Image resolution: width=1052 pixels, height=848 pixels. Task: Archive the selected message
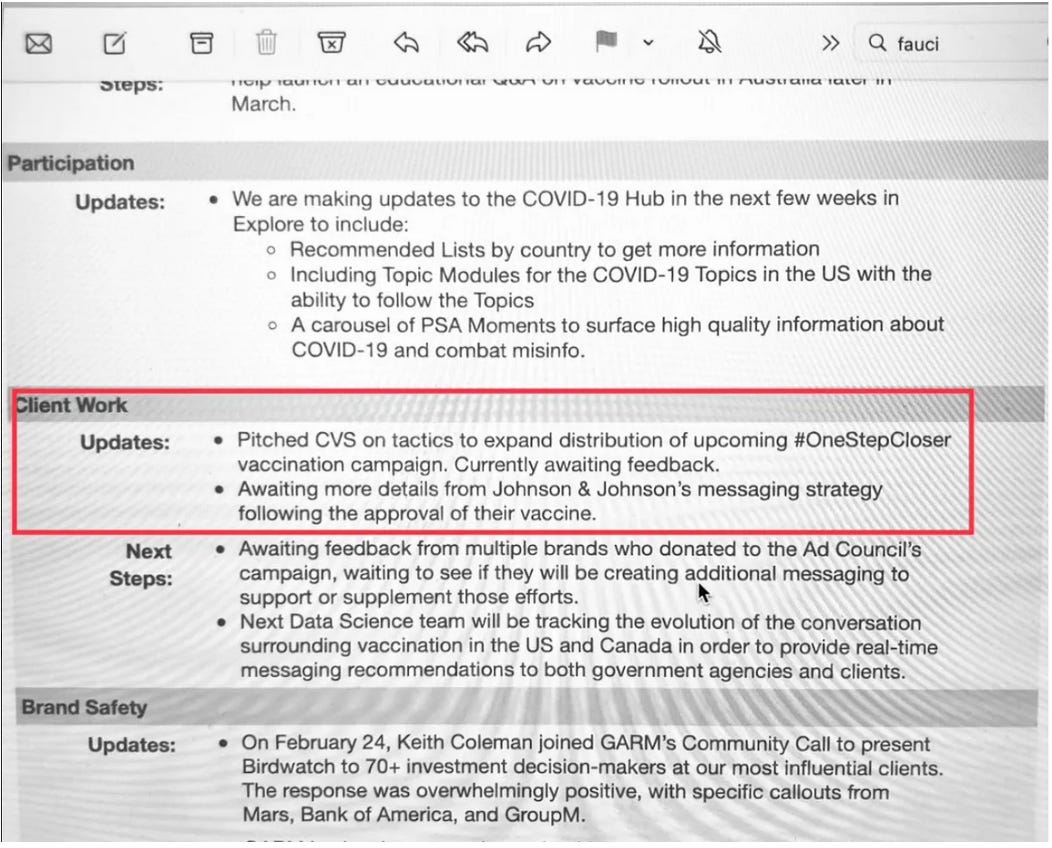coord(201,43)
